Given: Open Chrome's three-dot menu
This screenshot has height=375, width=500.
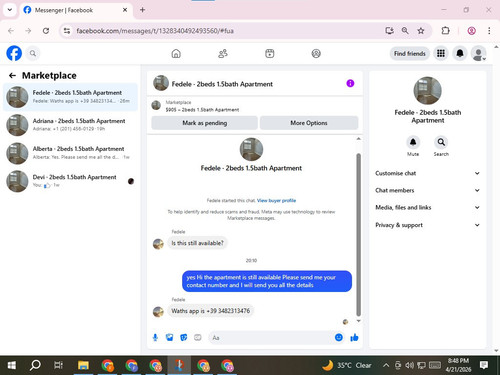Looking at the screenshot, I should pos(489,31).
